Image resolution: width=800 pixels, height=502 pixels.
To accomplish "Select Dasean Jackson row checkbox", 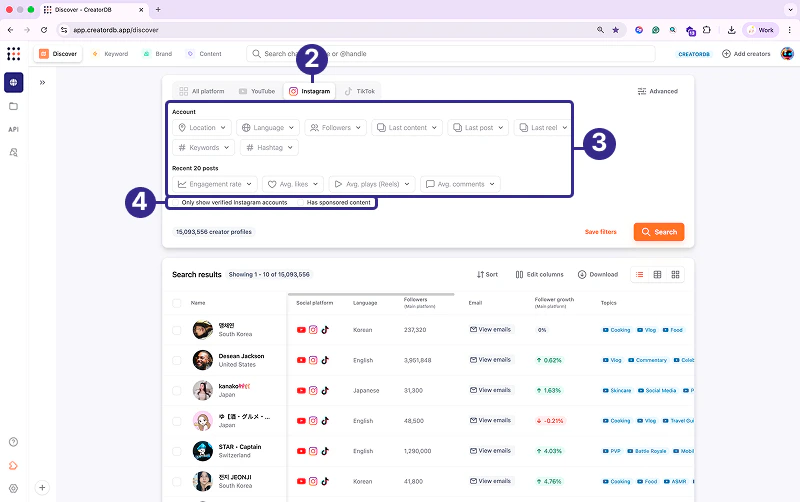I will (177, 360).
